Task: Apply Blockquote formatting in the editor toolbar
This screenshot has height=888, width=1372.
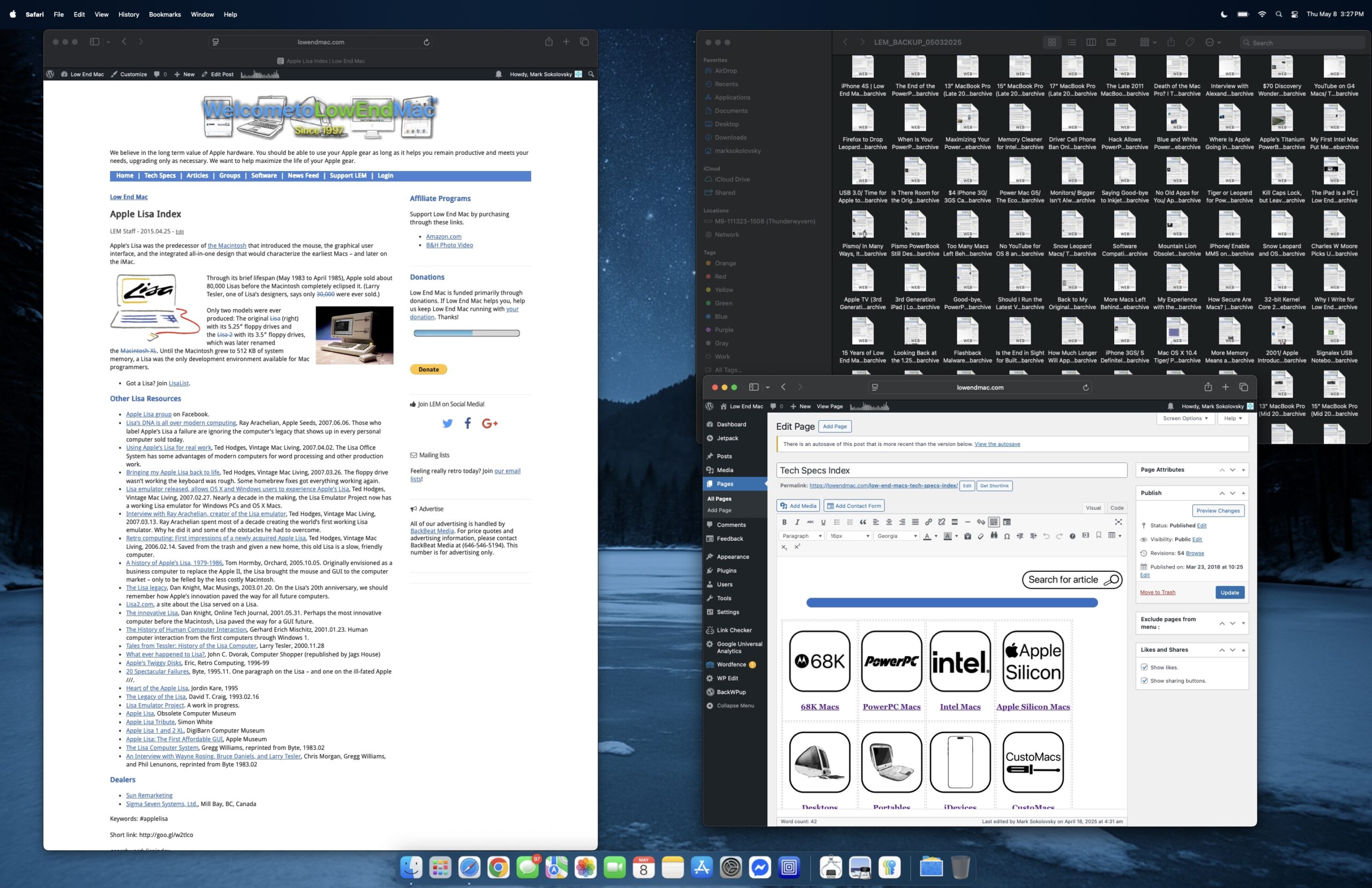Action: coord(863,523)
